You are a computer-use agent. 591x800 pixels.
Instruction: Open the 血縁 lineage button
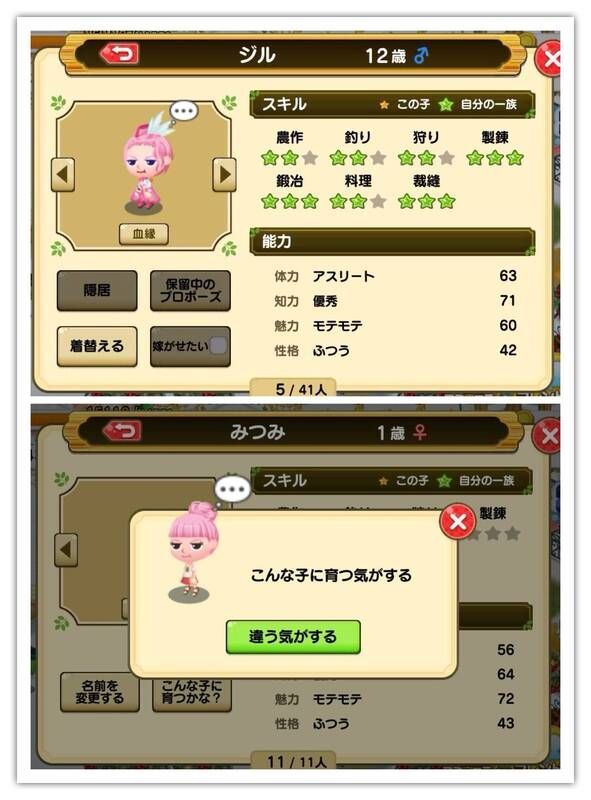(x=144, y=234)
